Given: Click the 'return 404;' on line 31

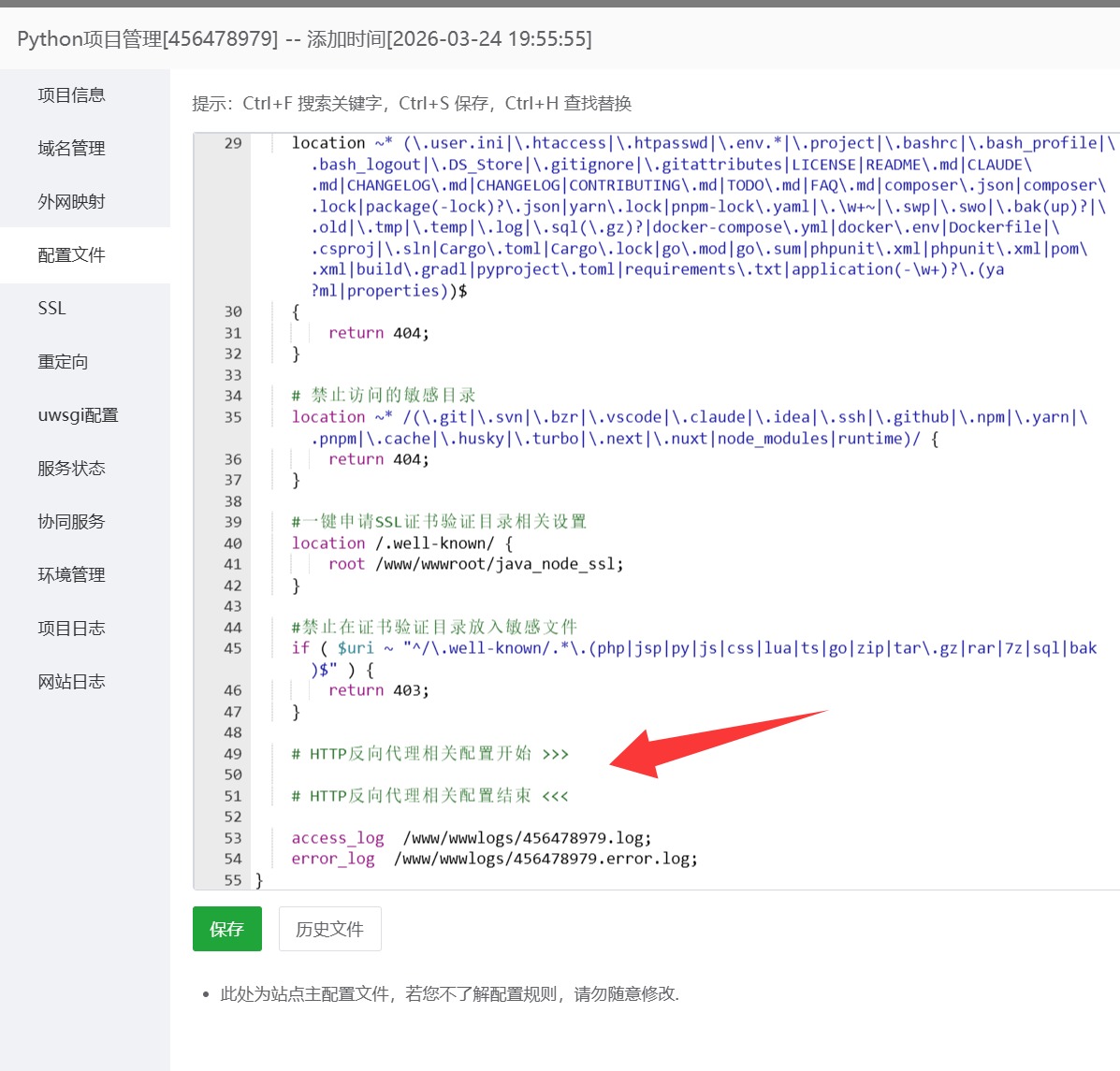Looking at the screenshot, I should (x=379, y=333).
